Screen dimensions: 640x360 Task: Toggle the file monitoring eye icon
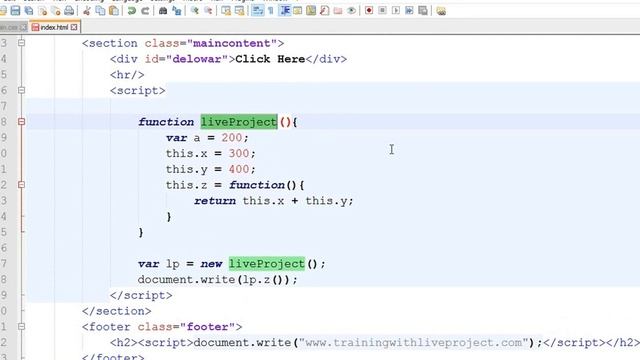pyautogui.click(x=351, y=11)
